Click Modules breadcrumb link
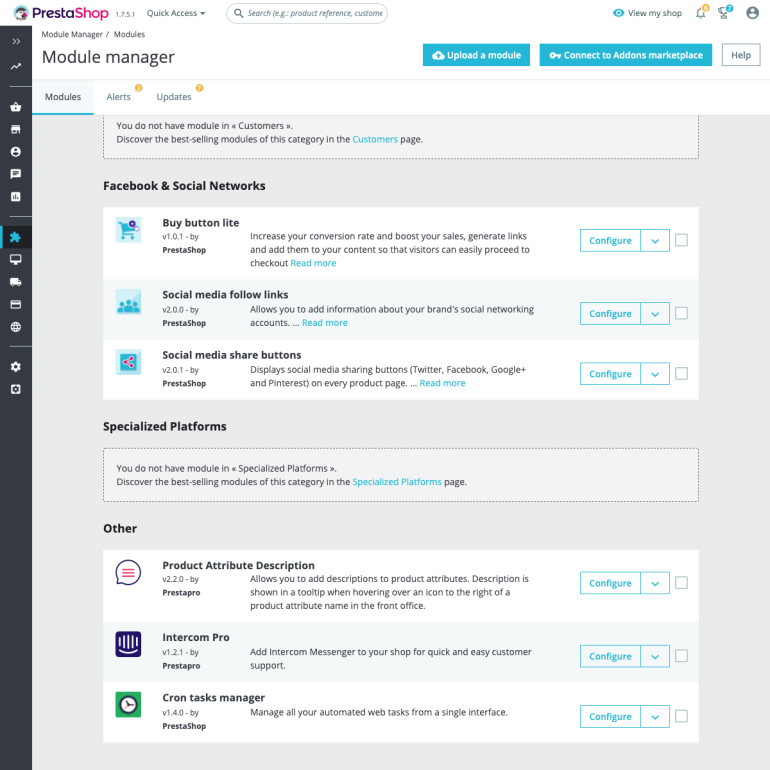Screen dimensions: 770x770 (x=129, y=34)
